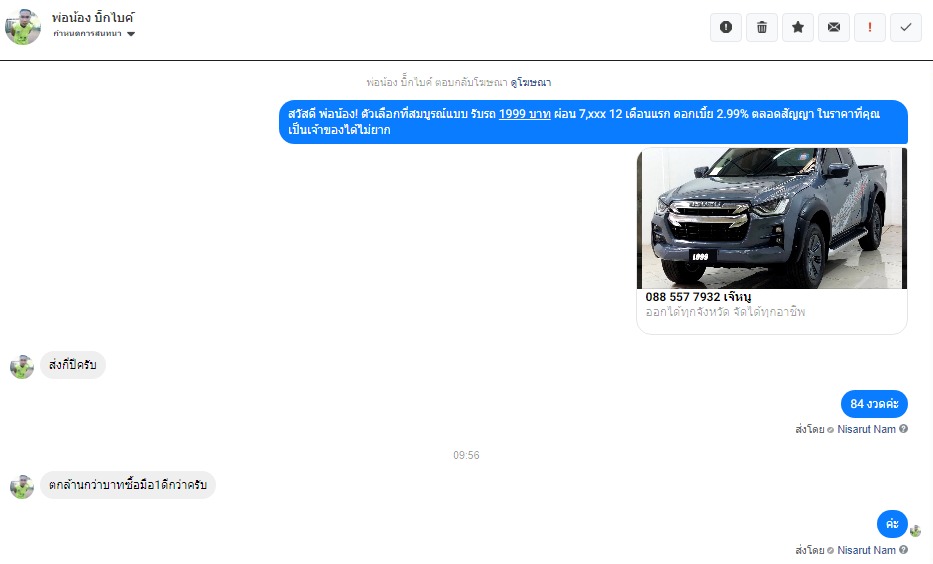Mark conversation done with checkmark icon

[x=906, y=27]
